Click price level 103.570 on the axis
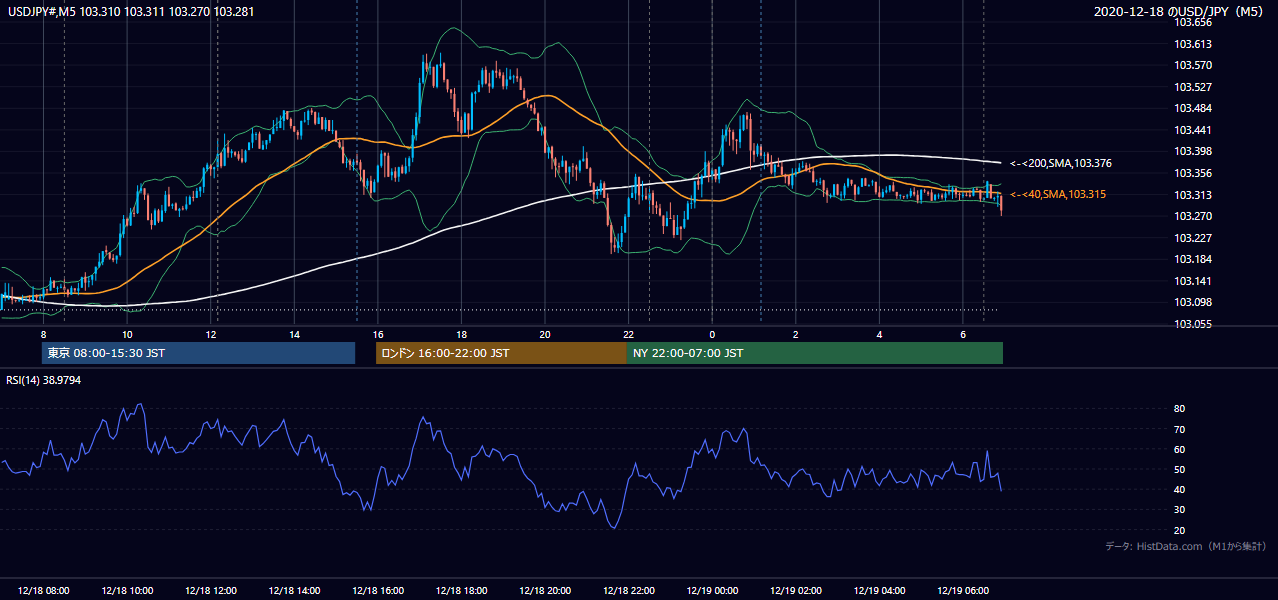This screenshot has height=600, width=1278. click(1194, 65)
